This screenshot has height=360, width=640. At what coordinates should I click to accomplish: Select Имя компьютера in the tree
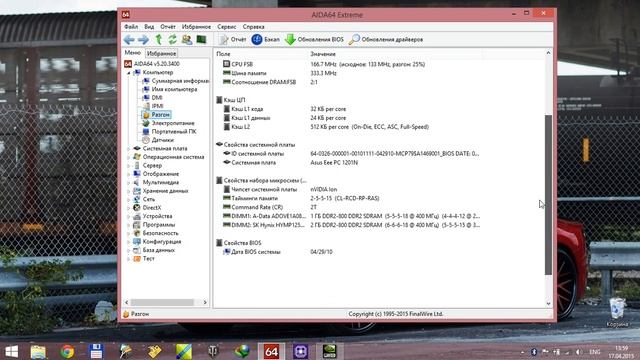coord(170,89)
